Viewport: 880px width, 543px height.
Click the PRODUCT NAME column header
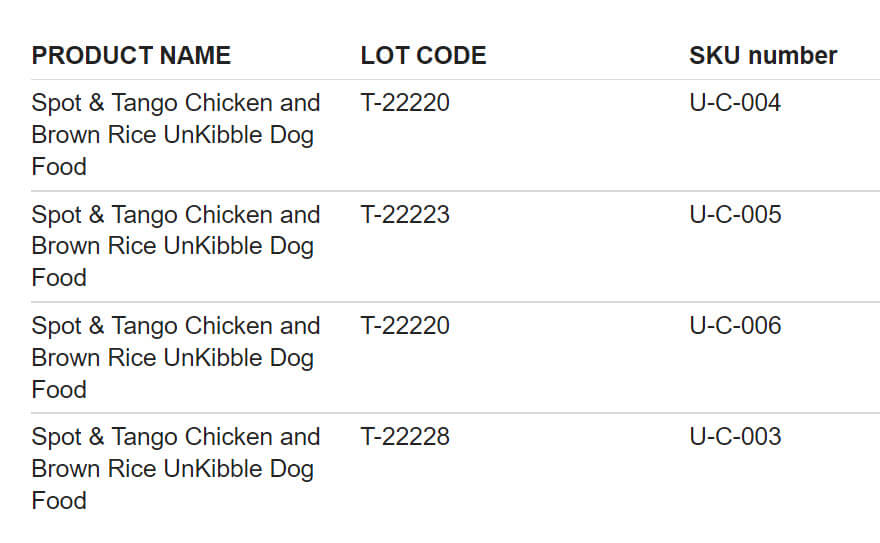(x=131, y=55)
